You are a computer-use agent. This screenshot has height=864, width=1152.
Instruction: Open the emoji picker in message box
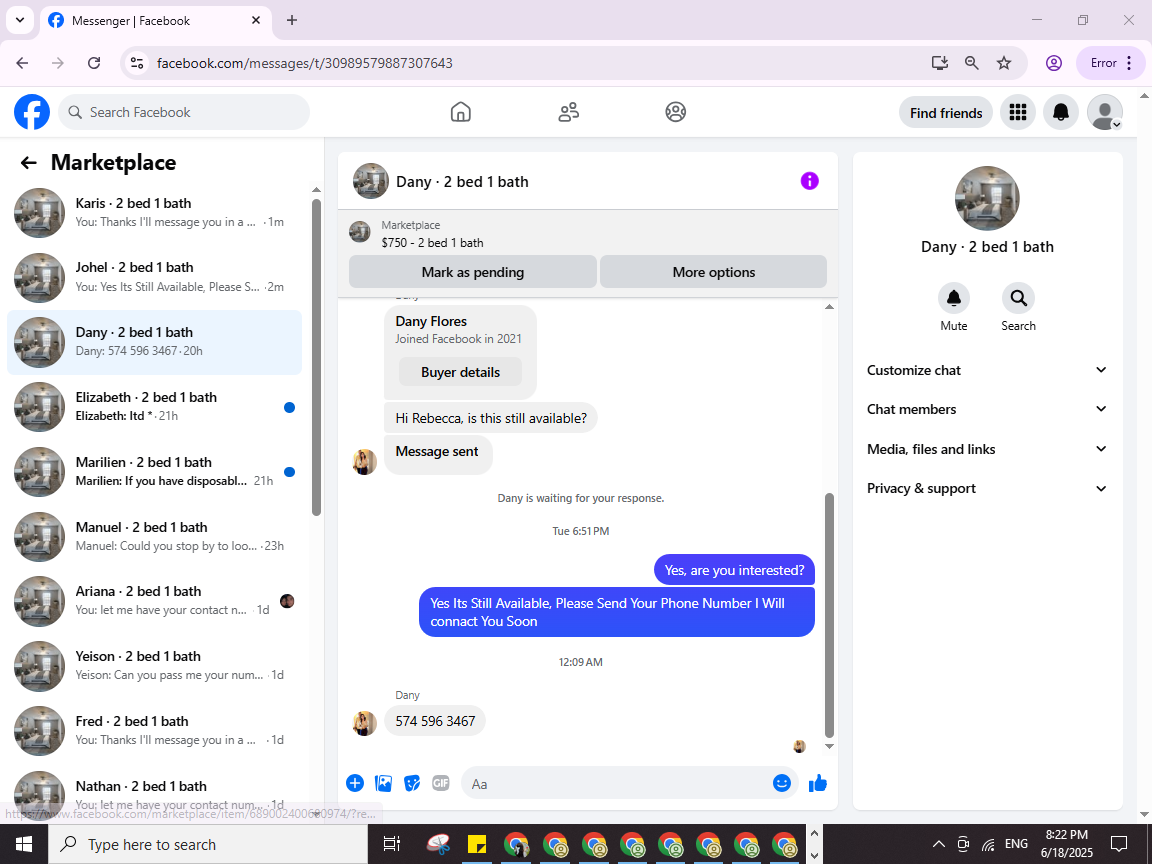point(782,783)
